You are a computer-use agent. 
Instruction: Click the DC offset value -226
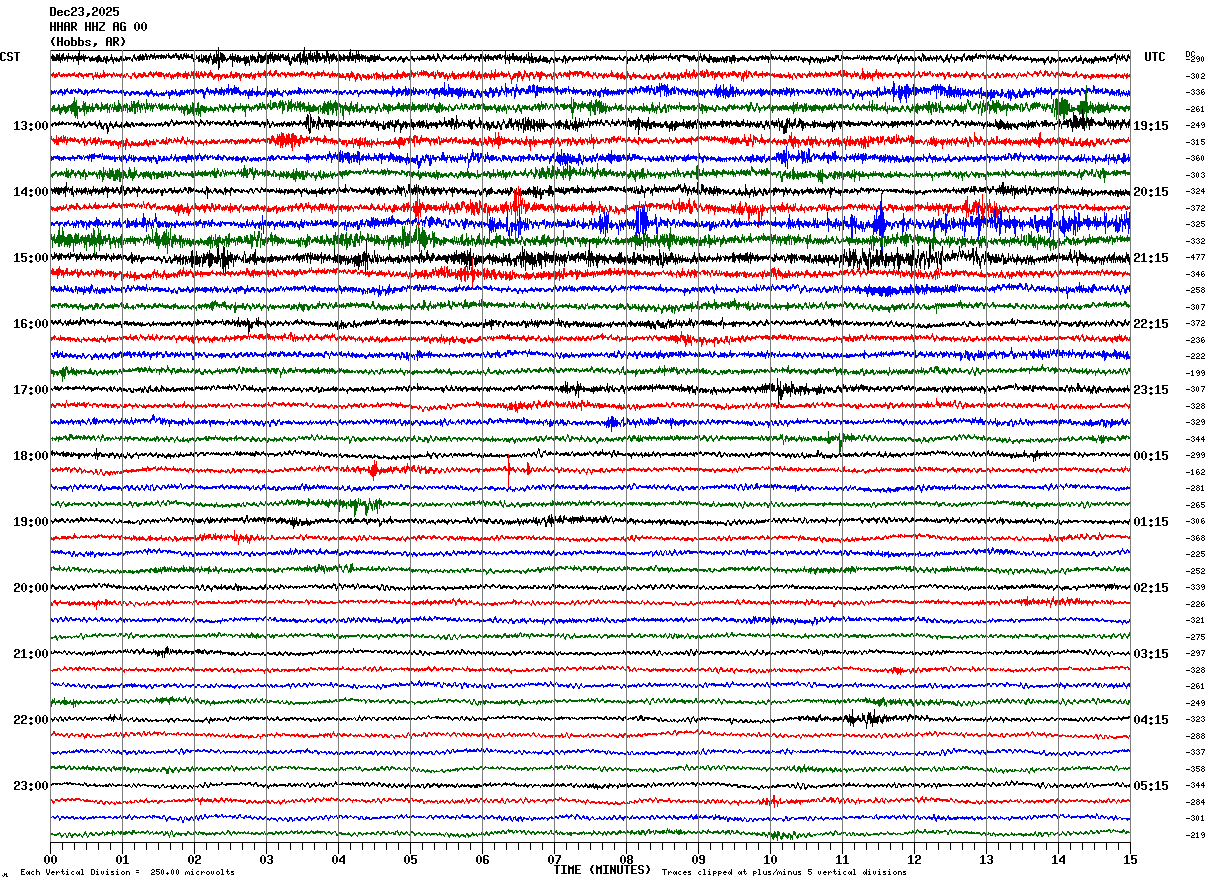click(1195, 604)
